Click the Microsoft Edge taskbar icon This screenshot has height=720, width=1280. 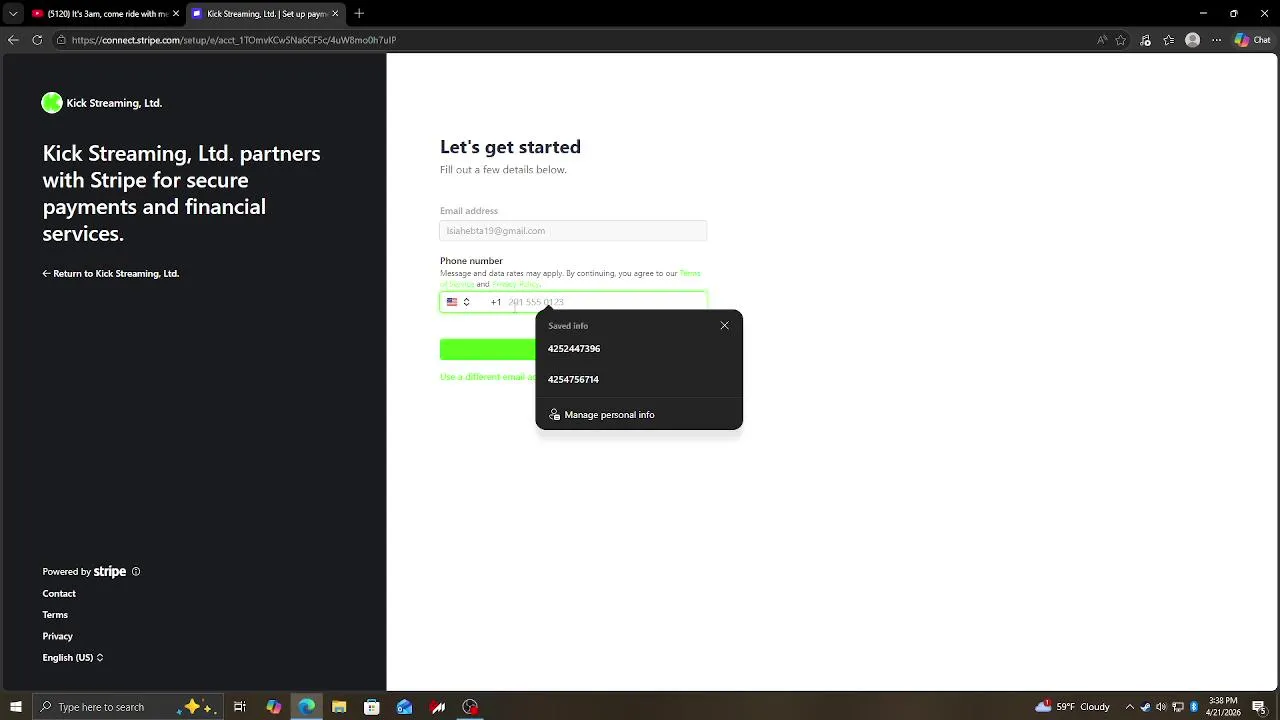[306, 707]
